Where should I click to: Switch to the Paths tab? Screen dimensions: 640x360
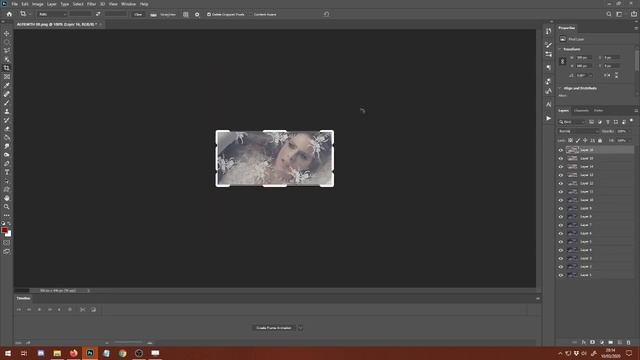(598, 111)
